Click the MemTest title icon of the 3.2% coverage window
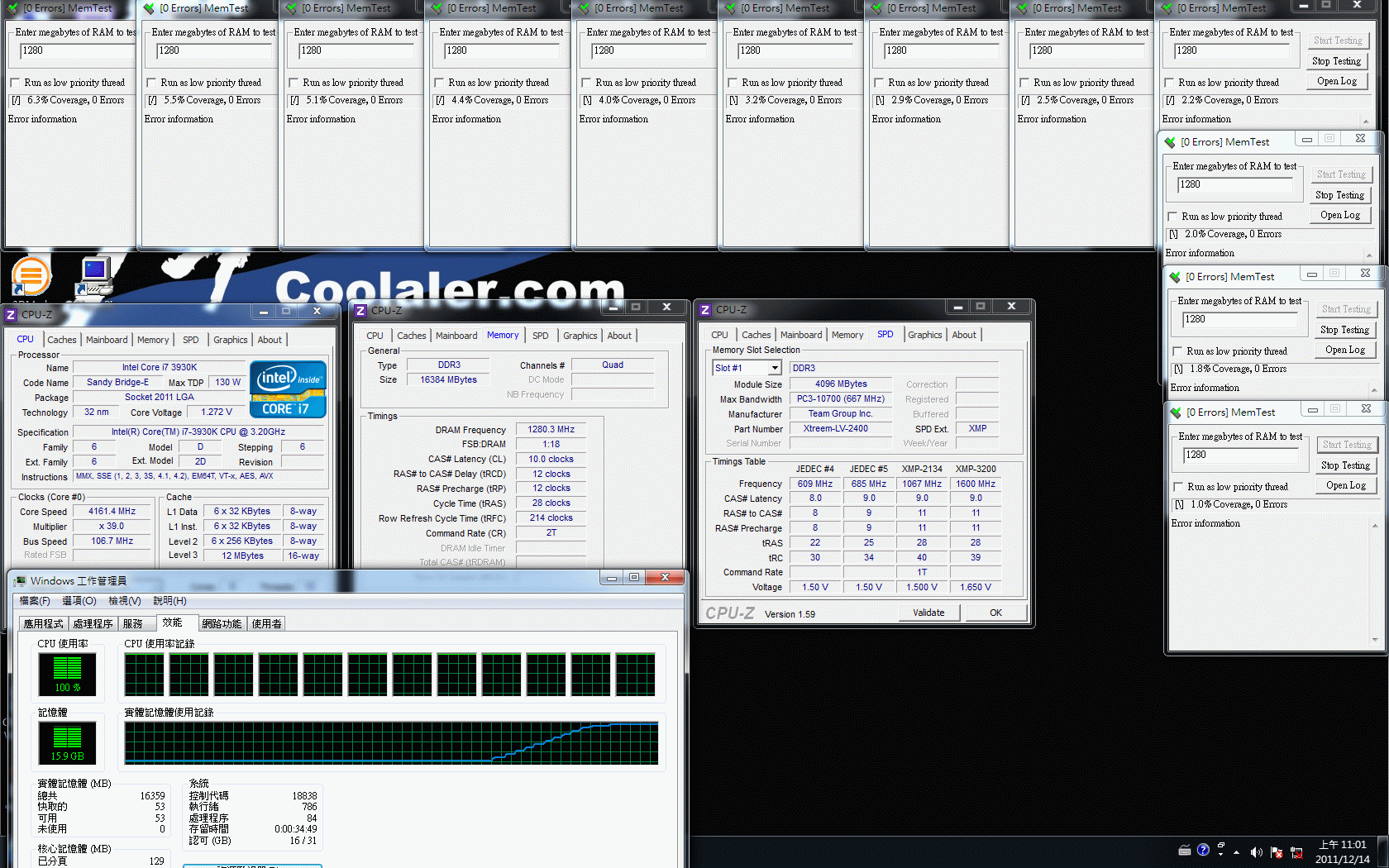1389x868 pixels. [x=730, y=8]
